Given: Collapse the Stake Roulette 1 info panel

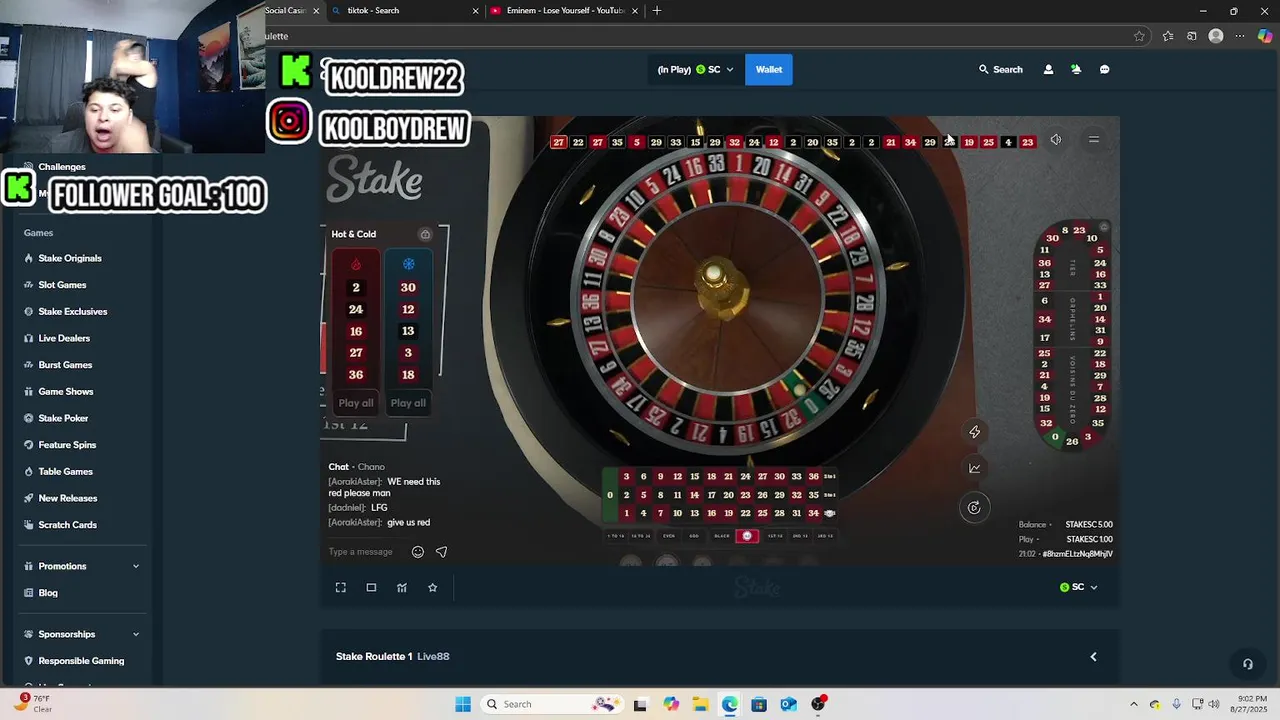Looking at the screenshot, I should (1093, 657).
